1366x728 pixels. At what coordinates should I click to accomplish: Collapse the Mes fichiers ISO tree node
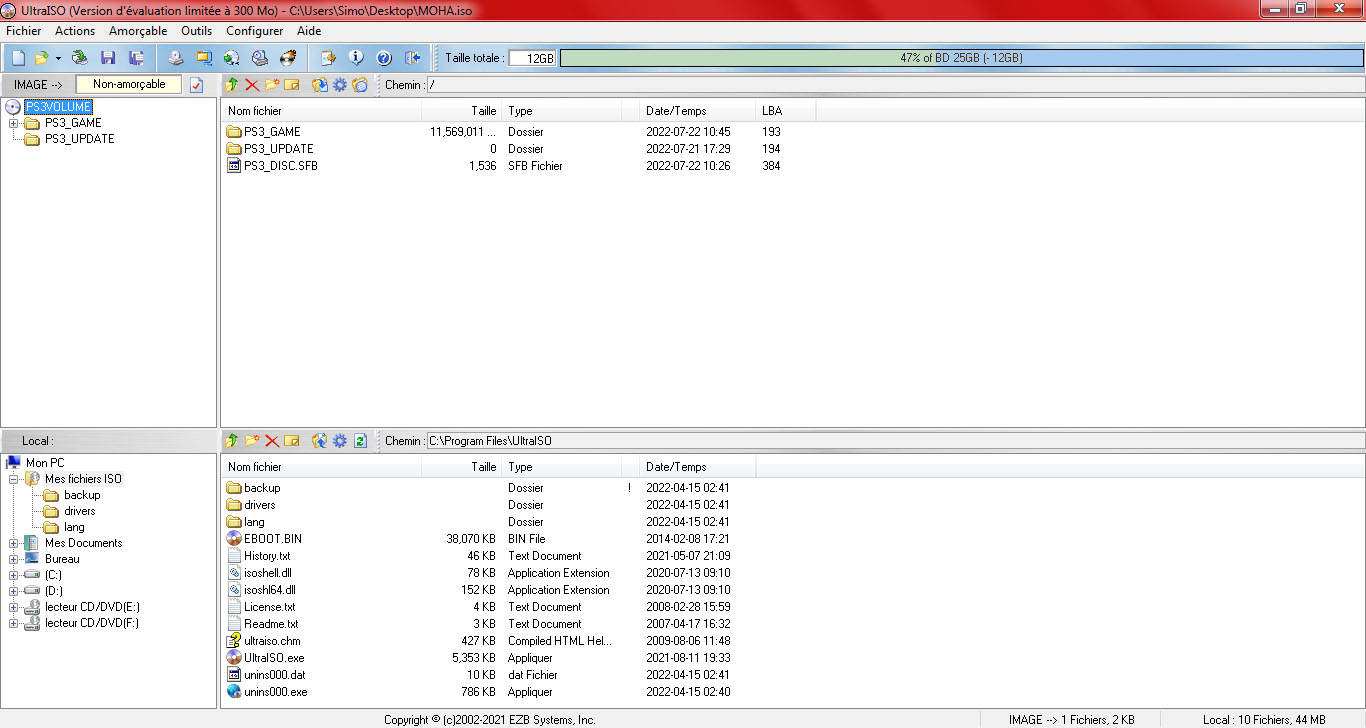click(14, 479)
